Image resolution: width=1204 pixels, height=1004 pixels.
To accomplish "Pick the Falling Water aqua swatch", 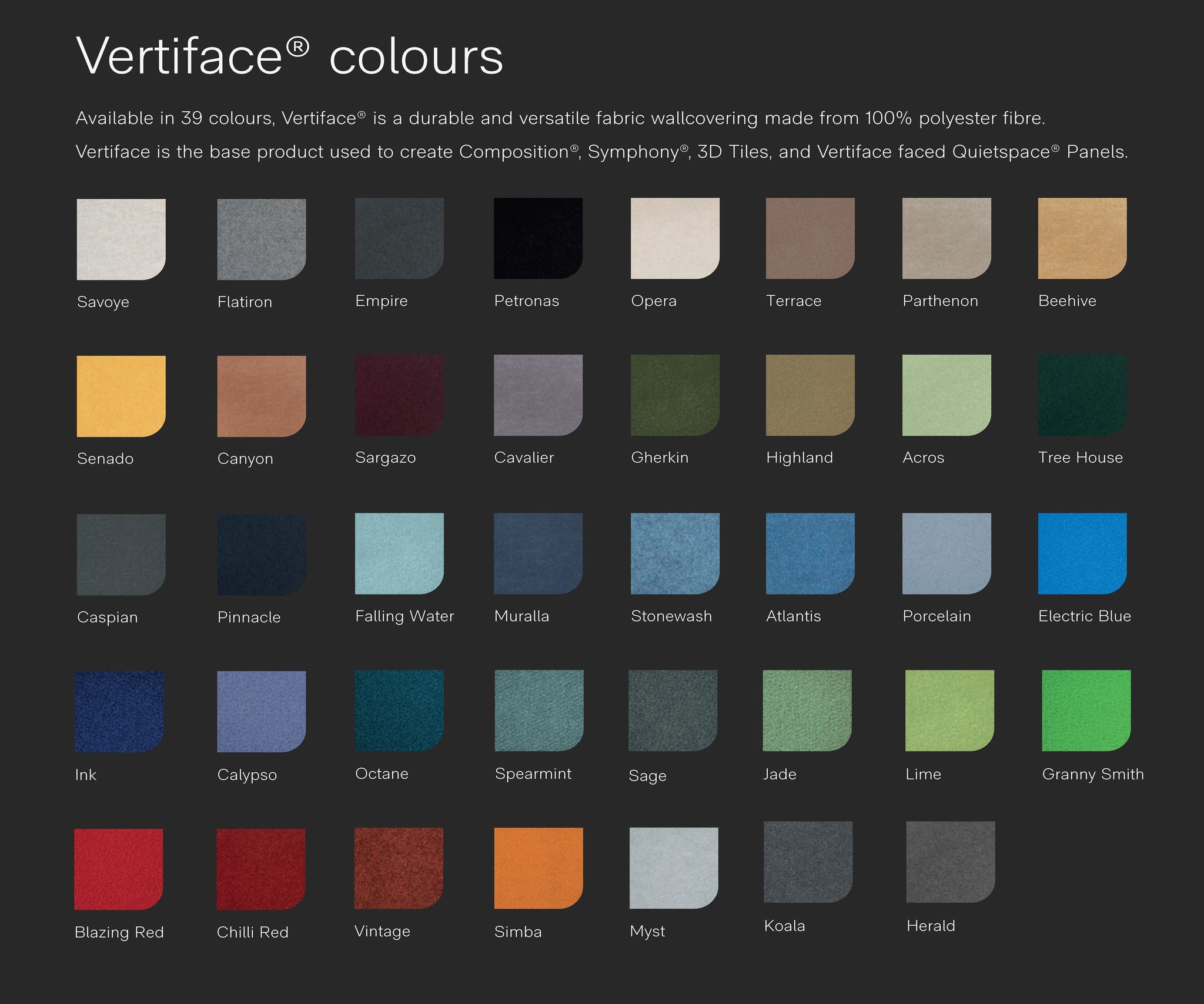I will (399, 553).
